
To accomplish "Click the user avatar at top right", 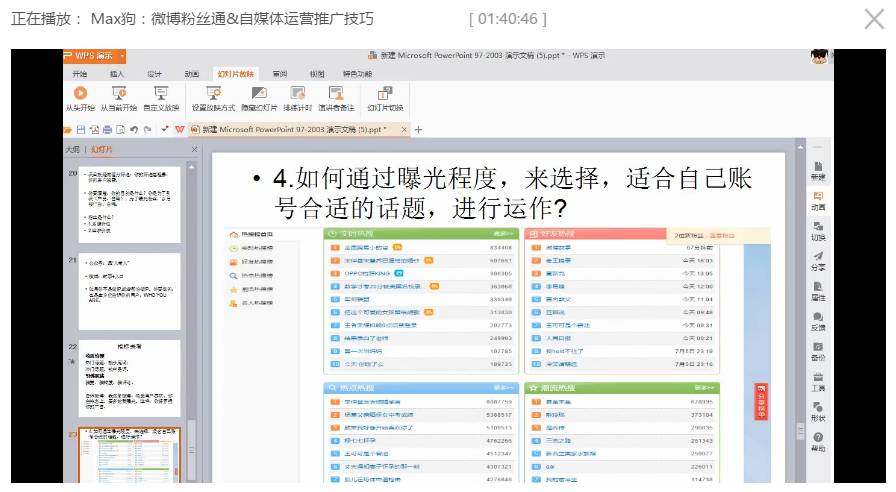I will point(819,56).
